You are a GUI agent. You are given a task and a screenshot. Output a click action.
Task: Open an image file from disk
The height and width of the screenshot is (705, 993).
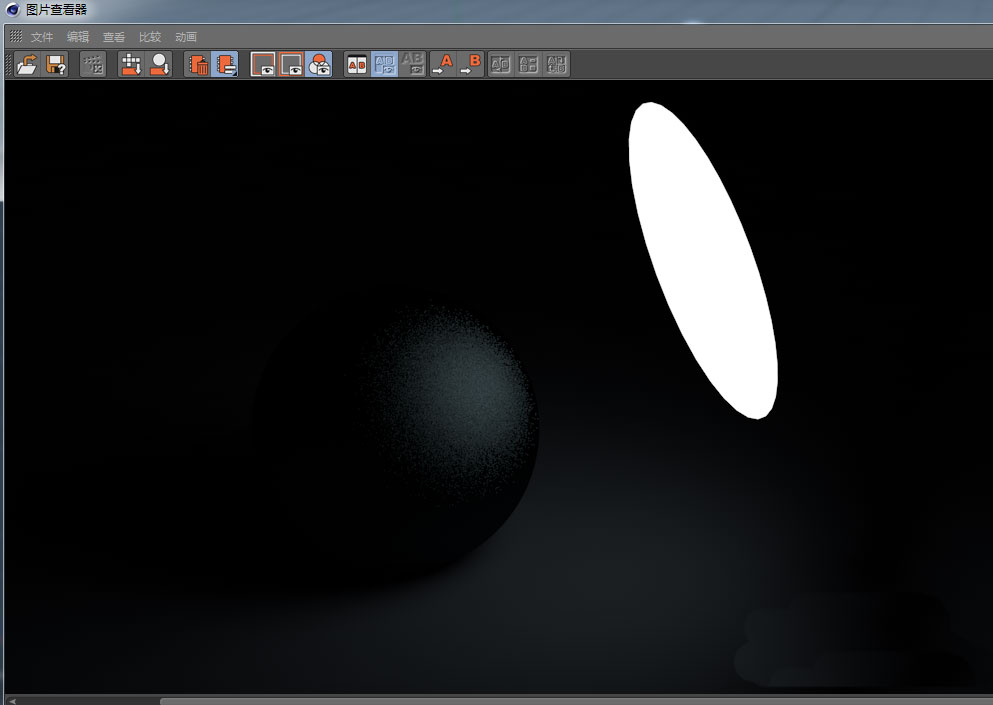click(x=27, y=64)
